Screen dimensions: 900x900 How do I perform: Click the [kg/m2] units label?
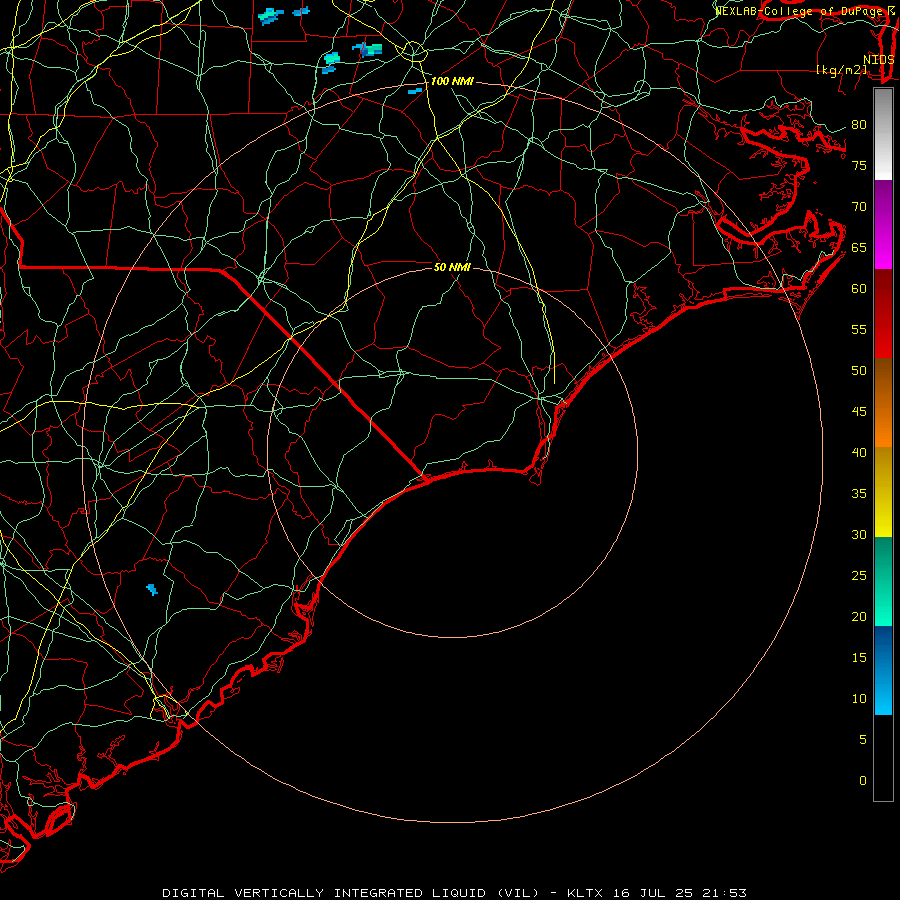tap(841, 70)
